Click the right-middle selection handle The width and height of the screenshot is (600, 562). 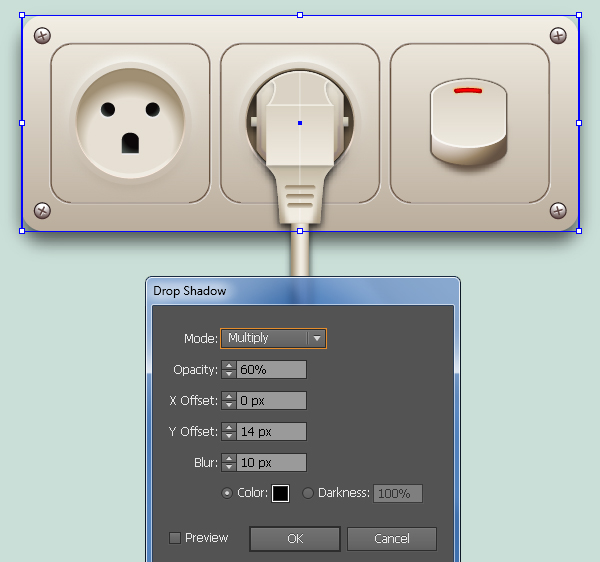pos(579,123)
